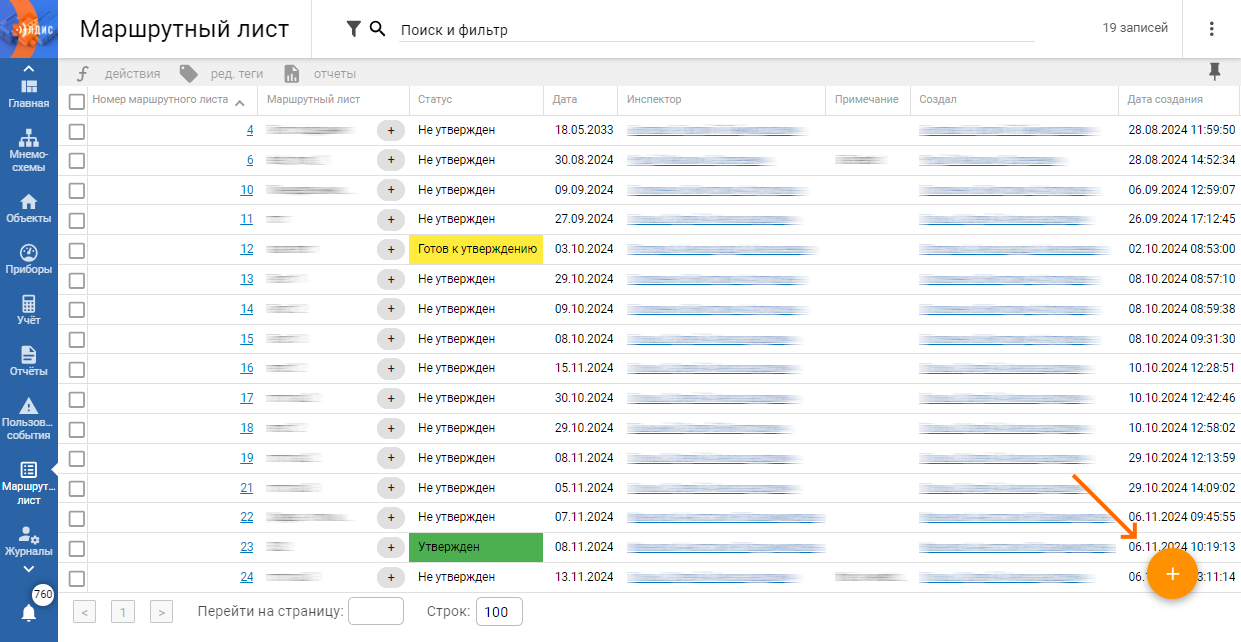Click plus button in row 23

[x=391, y=547]
